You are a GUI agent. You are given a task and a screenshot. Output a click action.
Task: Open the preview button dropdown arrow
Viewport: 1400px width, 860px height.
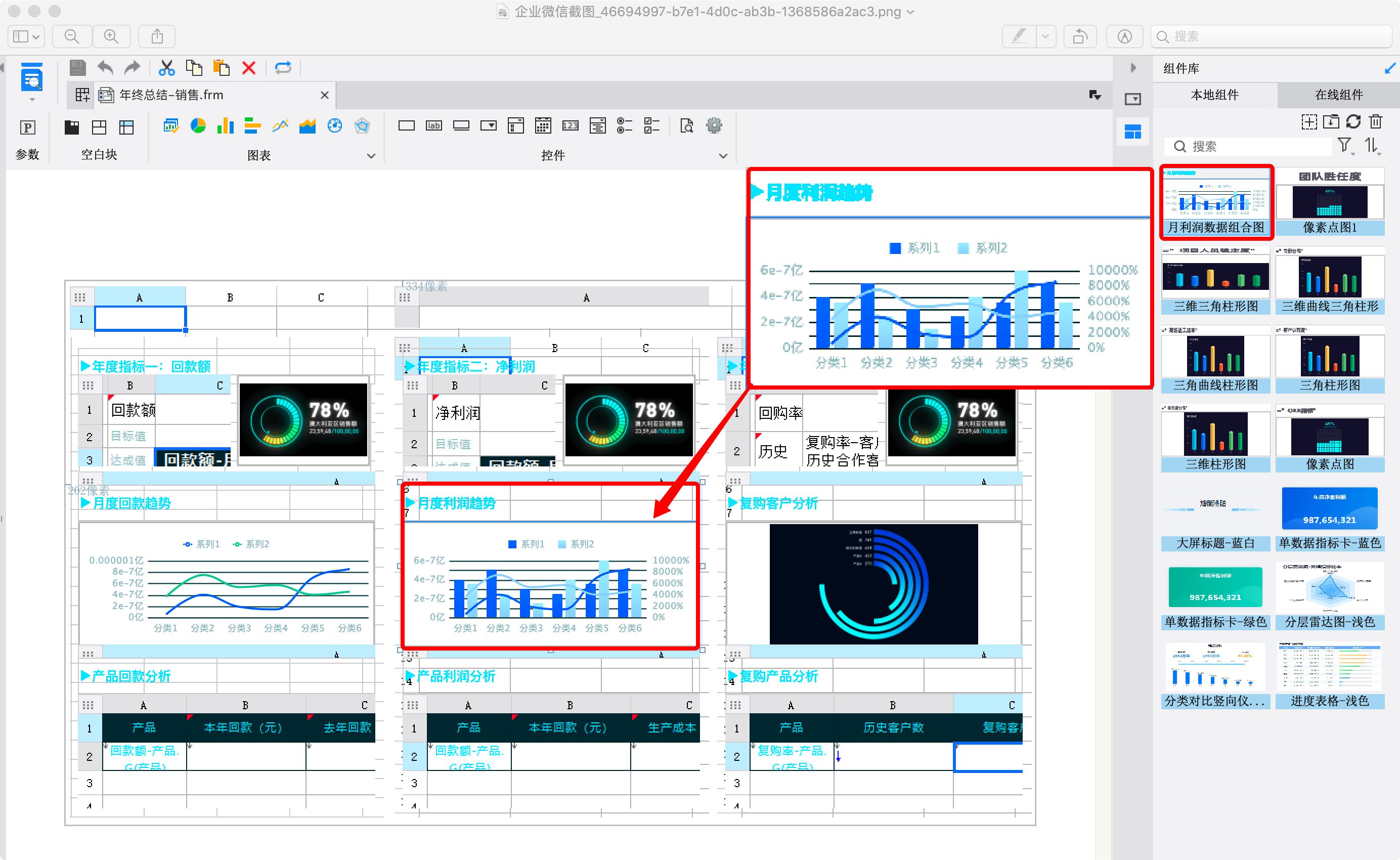coord(32,100)
